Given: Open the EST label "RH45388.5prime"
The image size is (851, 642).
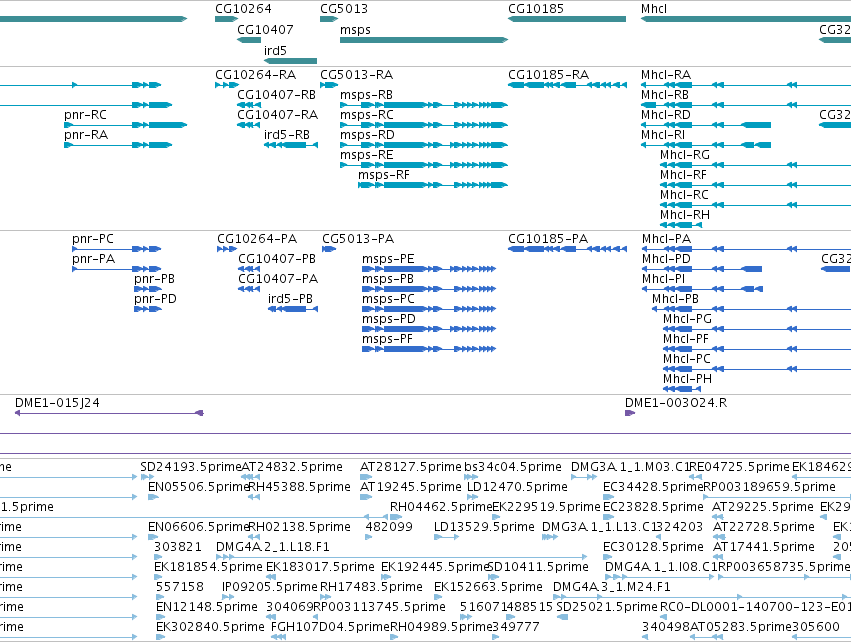Looking at the screenshot, I should tap(299, 487).
